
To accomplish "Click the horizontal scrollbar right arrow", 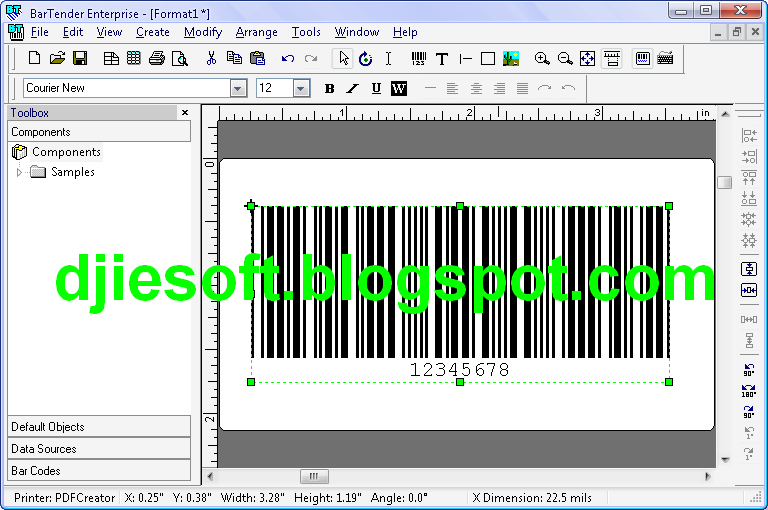I will point(708,476).
